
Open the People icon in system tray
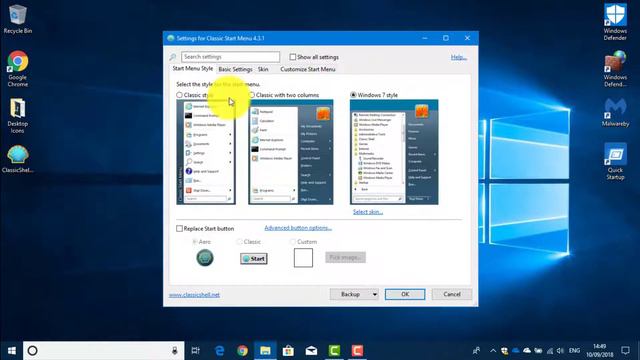pos(476,351)
